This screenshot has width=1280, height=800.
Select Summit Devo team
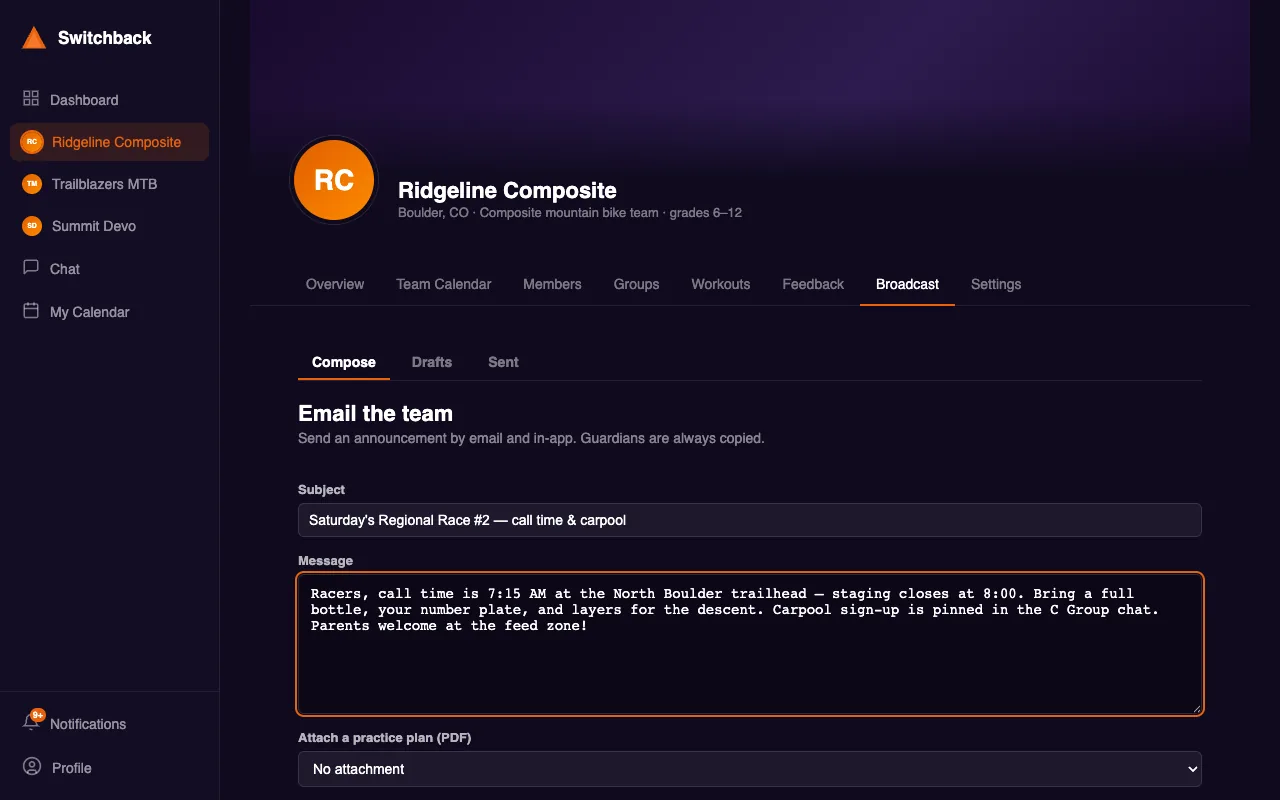[x=109, y=226]
